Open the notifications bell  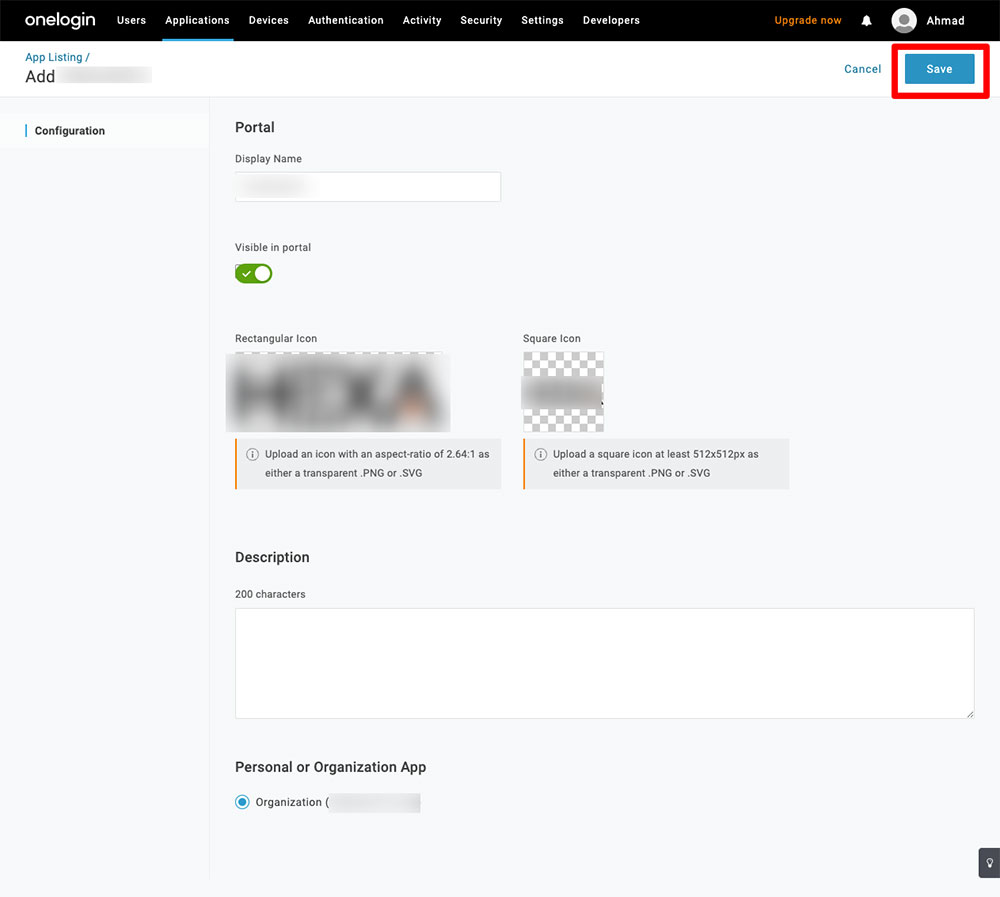(x=866, y=21)
